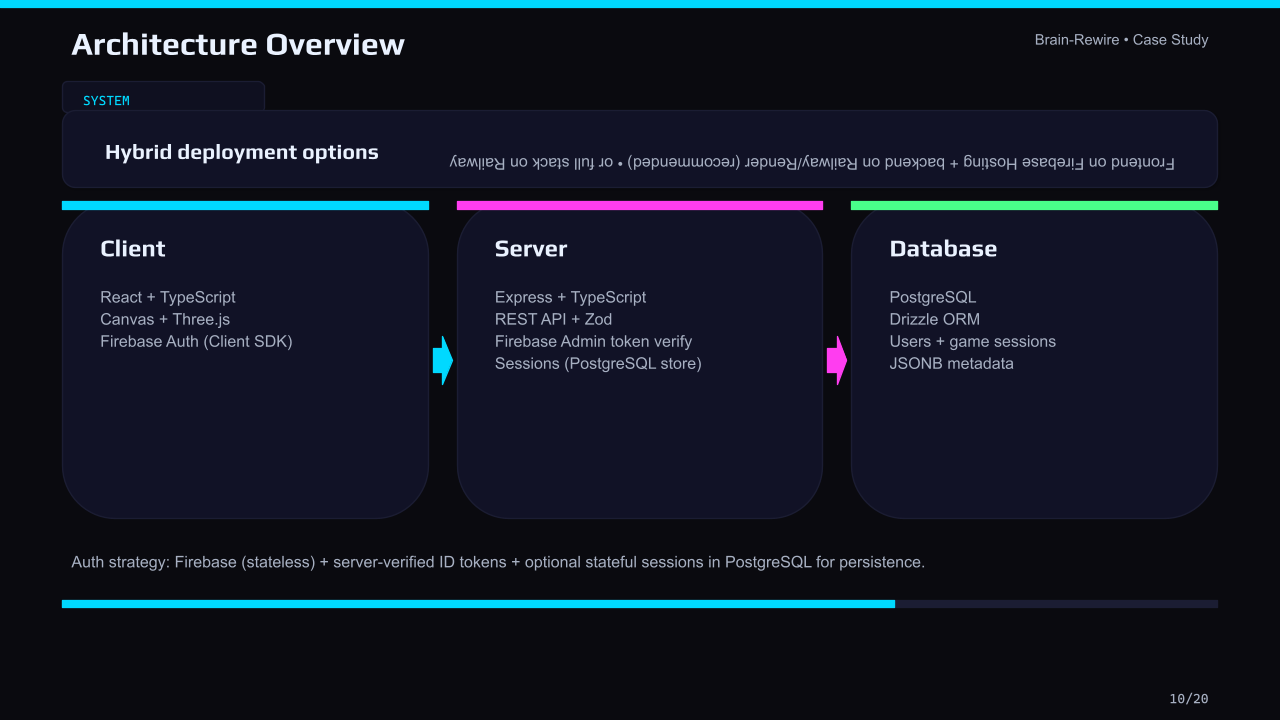The width and height of the screenshot is (1280, 720).
Task: Click the 10/20 slide counter
Action: pos(1189,699)
